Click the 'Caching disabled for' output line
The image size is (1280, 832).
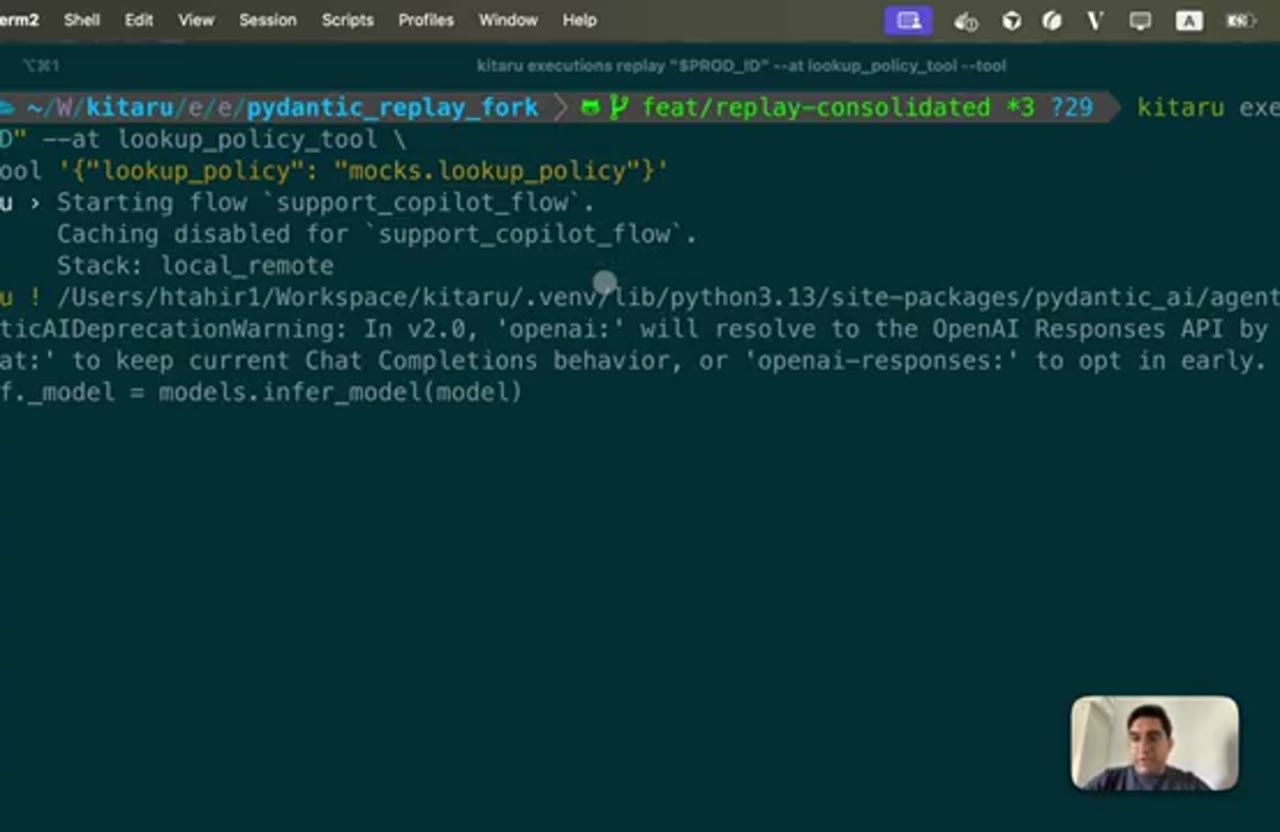377,234
